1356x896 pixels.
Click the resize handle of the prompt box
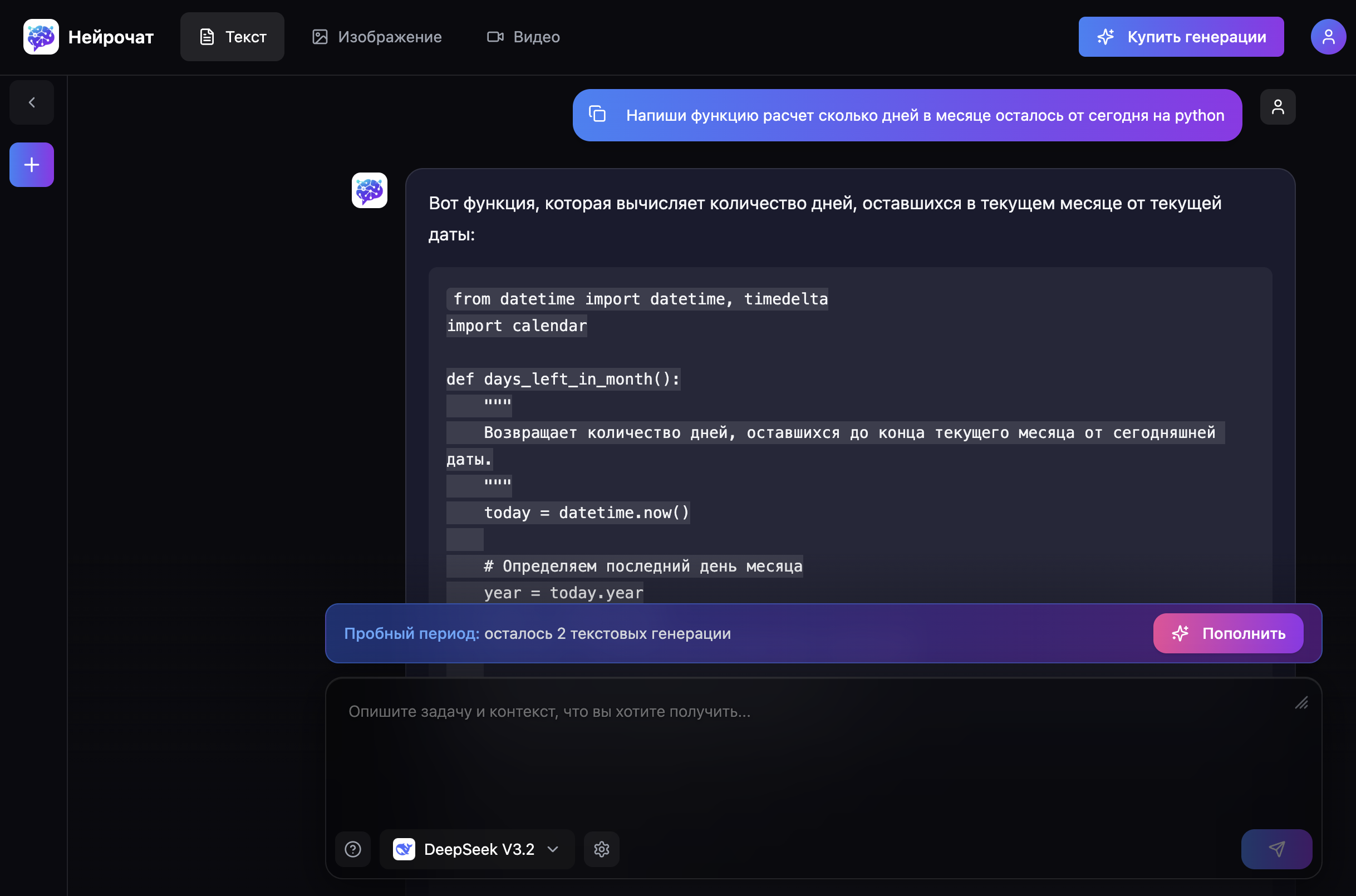tap(1301, 703)
